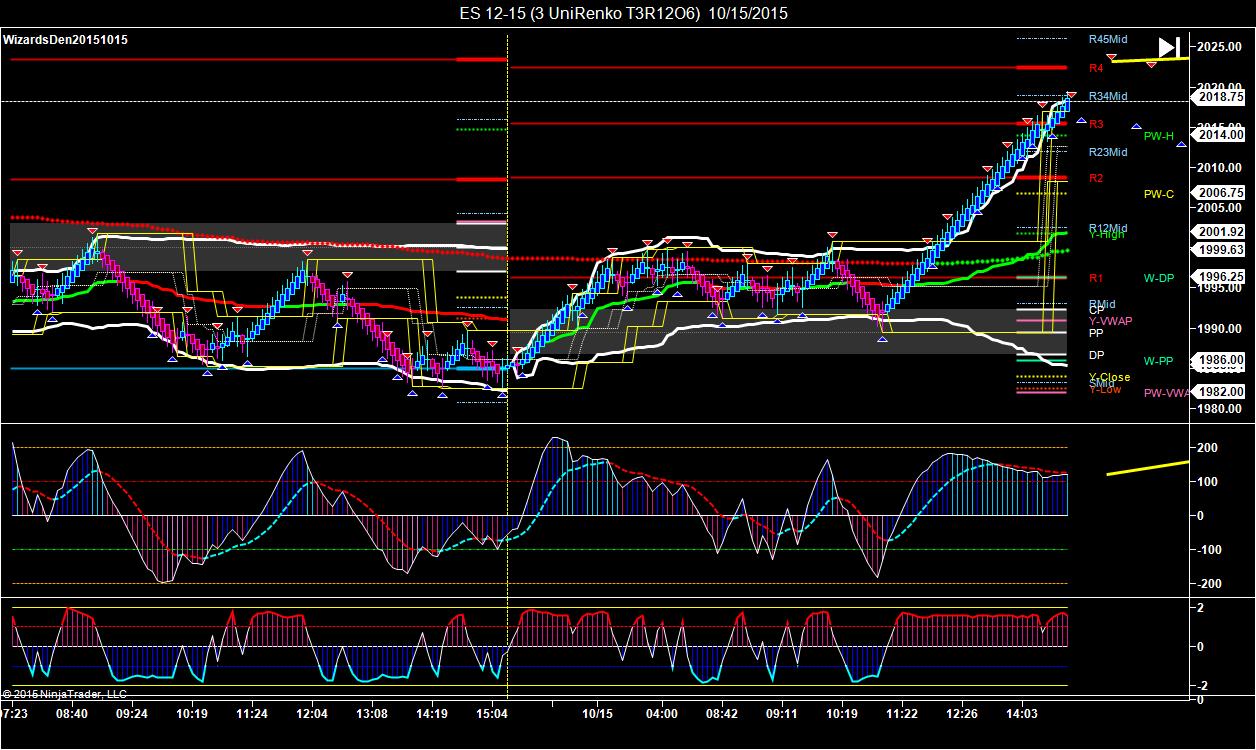Click the 1990.00 price axis label

click(x=1221, y=328)
